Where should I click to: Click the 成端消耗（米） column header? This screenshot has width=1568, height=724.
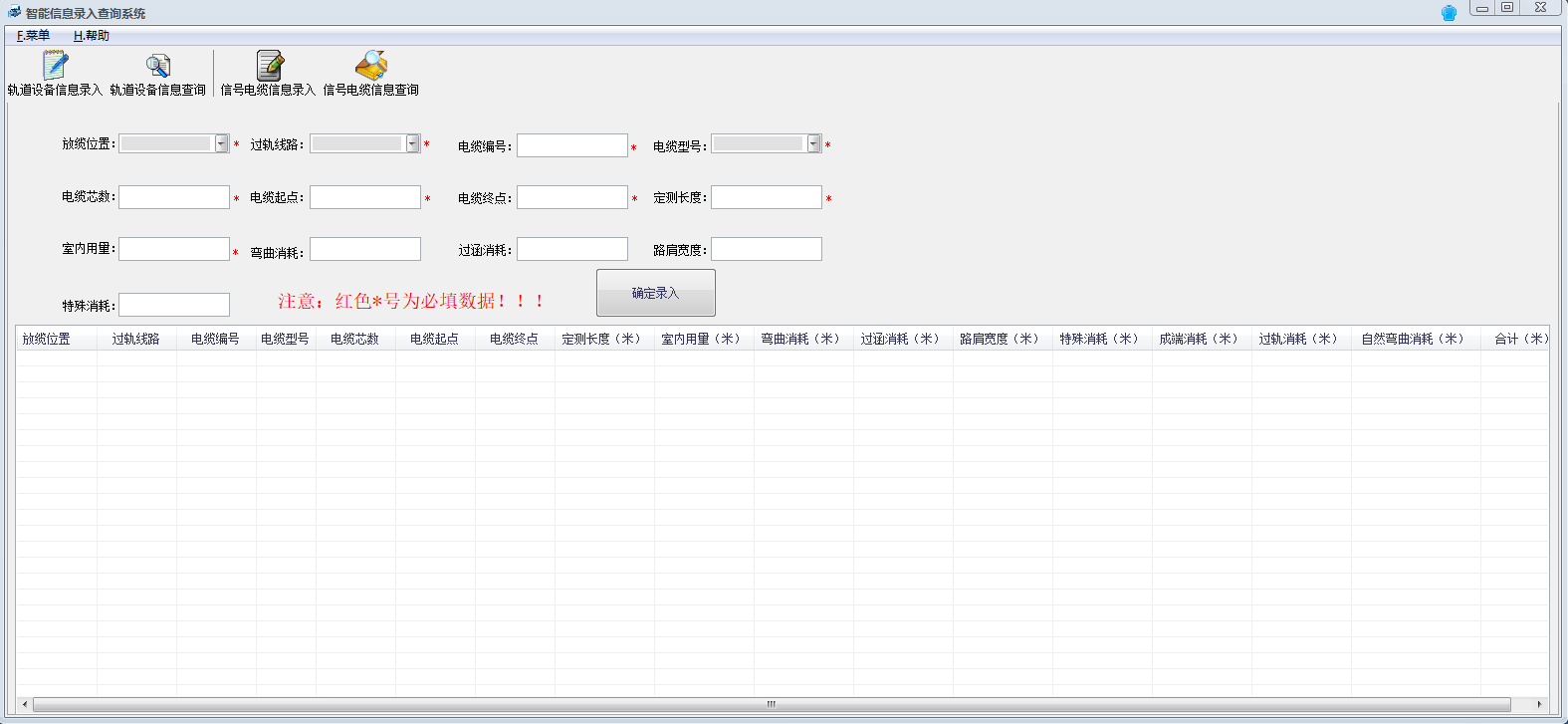pyautogui.click(x=1202, y=339)
